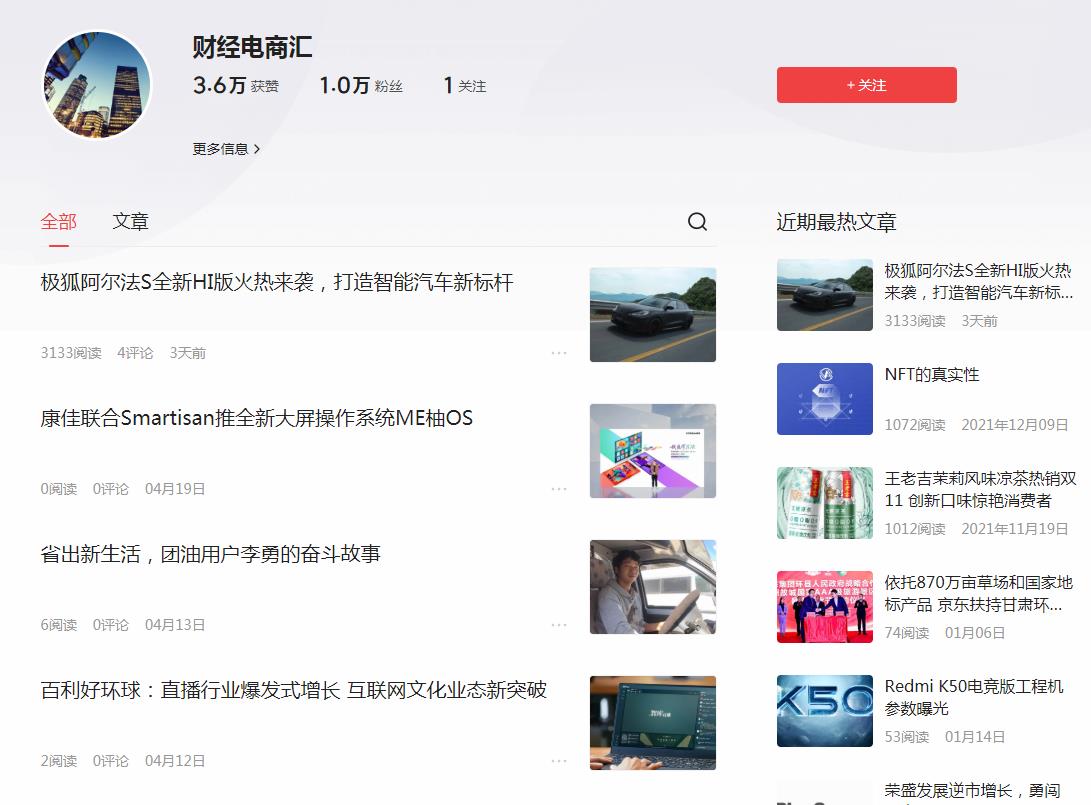The width and height of the screenshot is (1091, 805).
Task: Click the K50 sidebar thumbnail
Action: pos(825,711)
